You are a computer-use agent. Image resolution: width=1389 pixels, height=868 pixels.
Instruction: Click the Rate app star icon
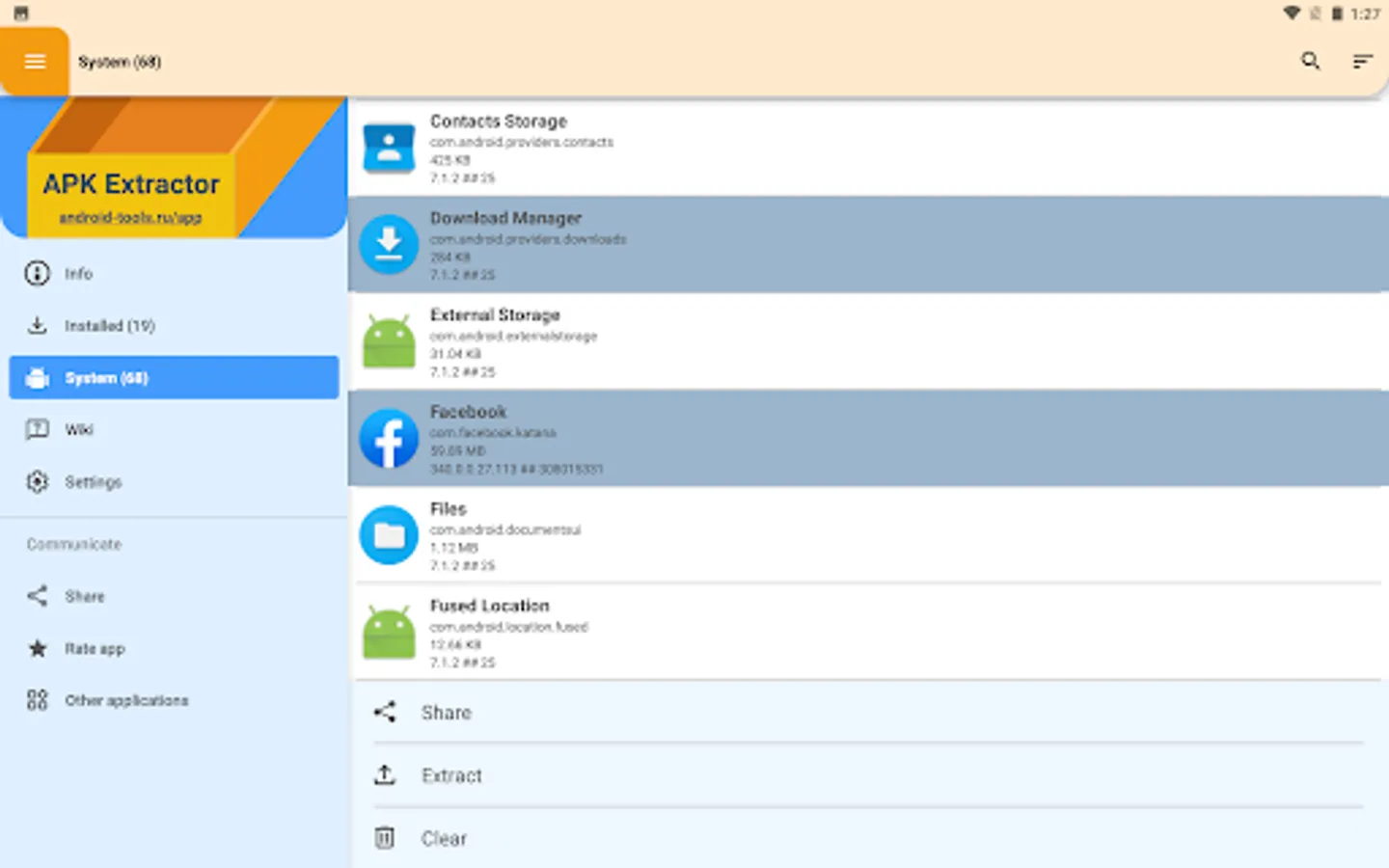tap(37, 648)
